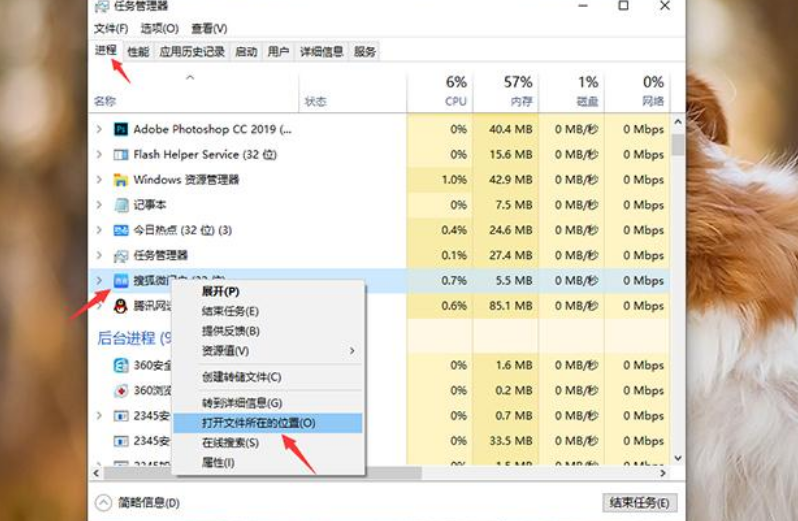Click the 任务管理器 process row icon
The image size is (798, 521).
click(121, 255)
